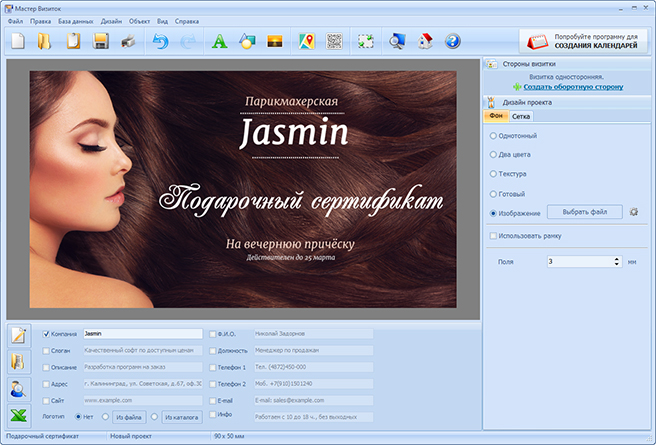Open calendar creation program banner
The image size is (656, 445).
point(583,41)
